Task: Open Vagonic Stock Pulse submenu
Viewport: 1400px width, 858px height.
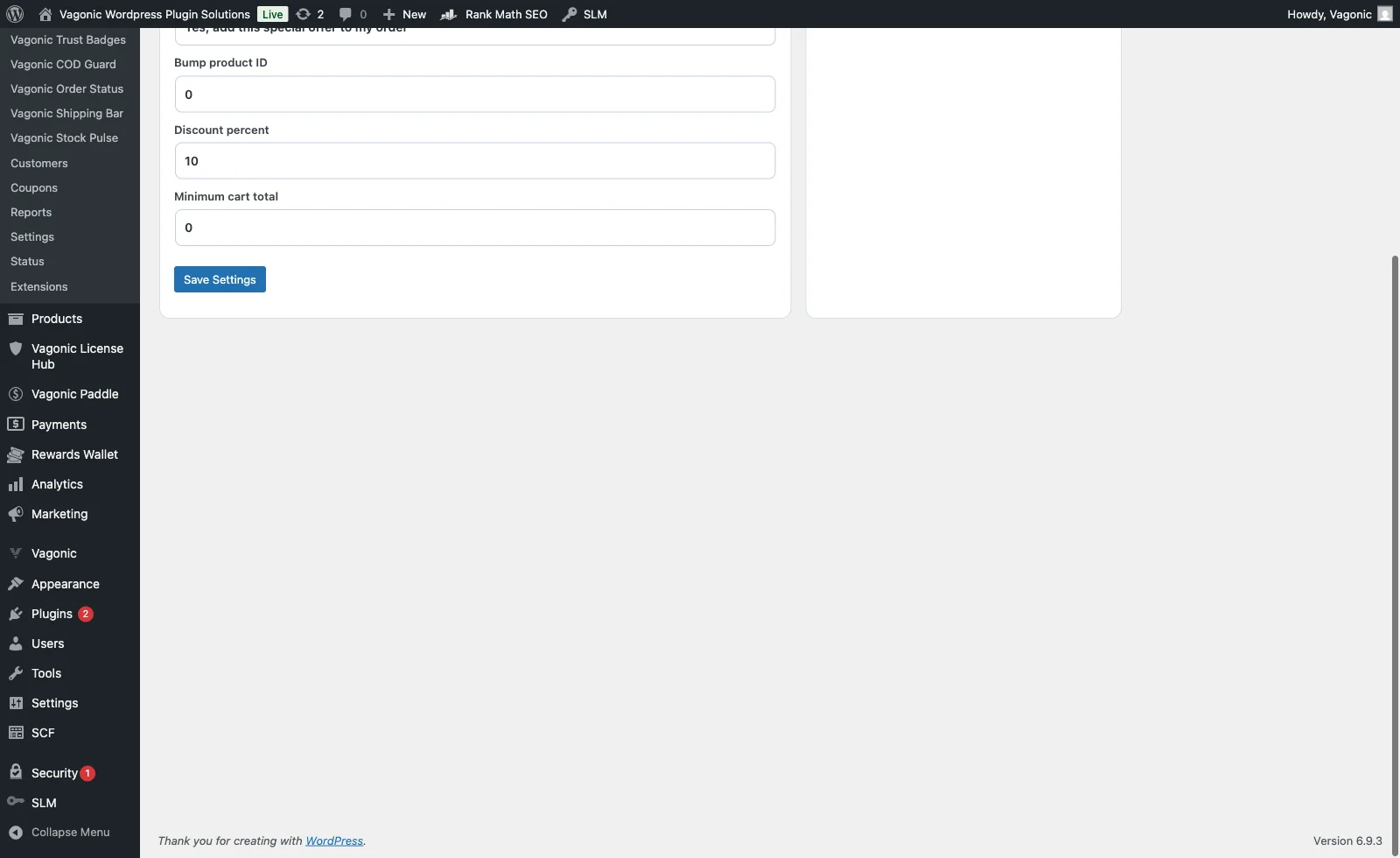Action: [x=64, y=137]
